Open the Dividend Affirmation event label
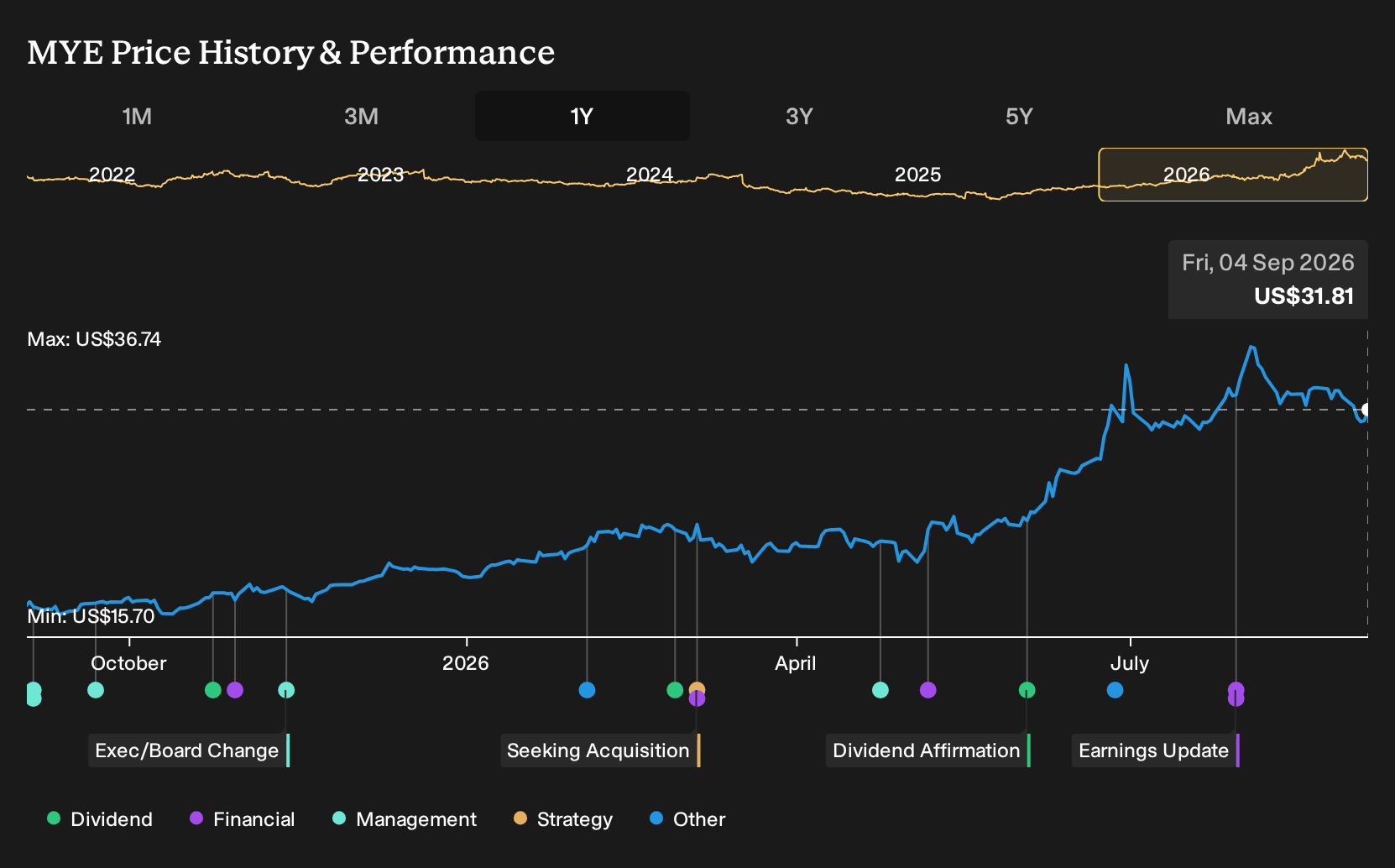 point(928,750)
